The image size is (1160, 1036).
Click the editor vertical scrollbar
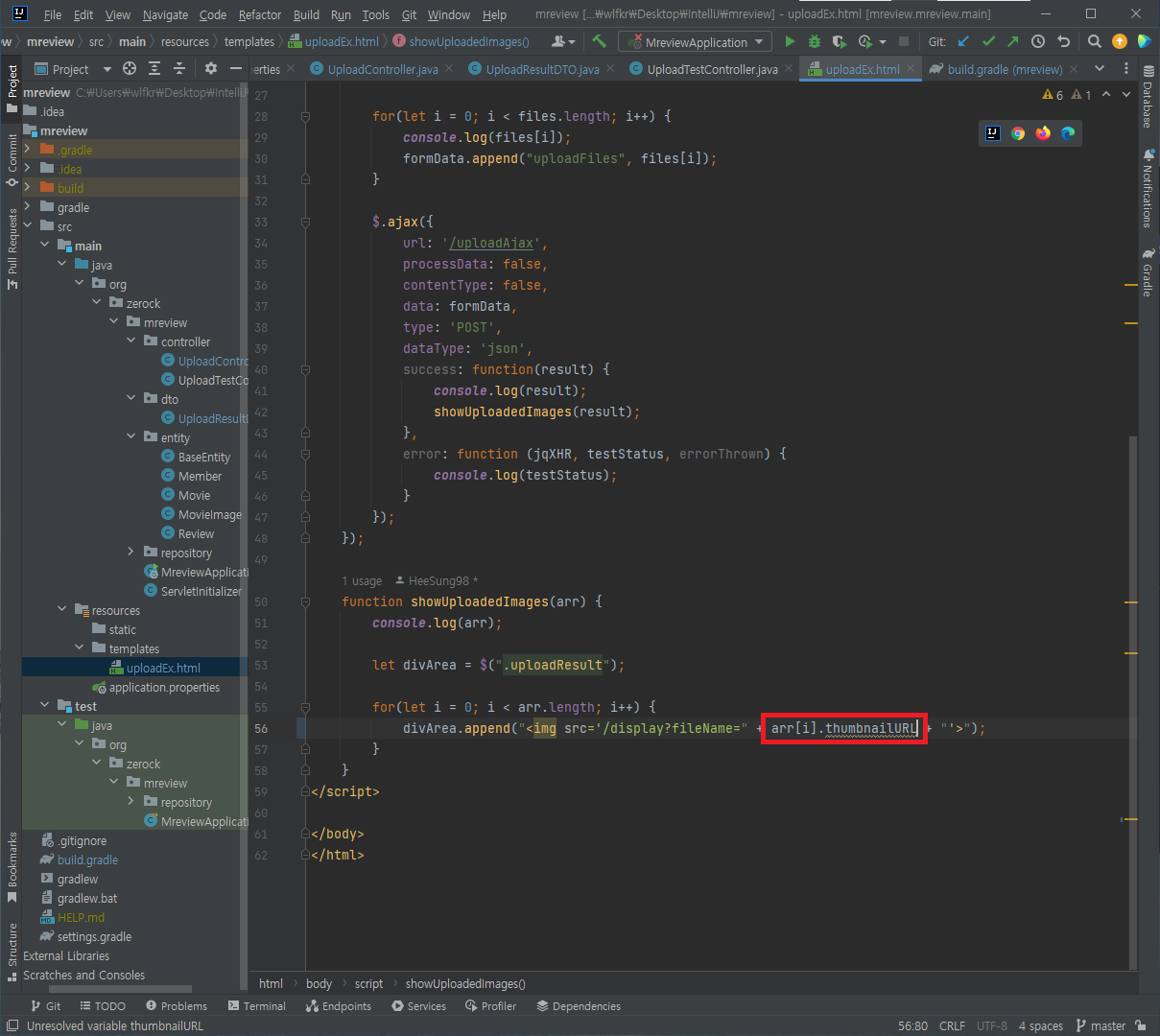click(x=1132, y=702)
